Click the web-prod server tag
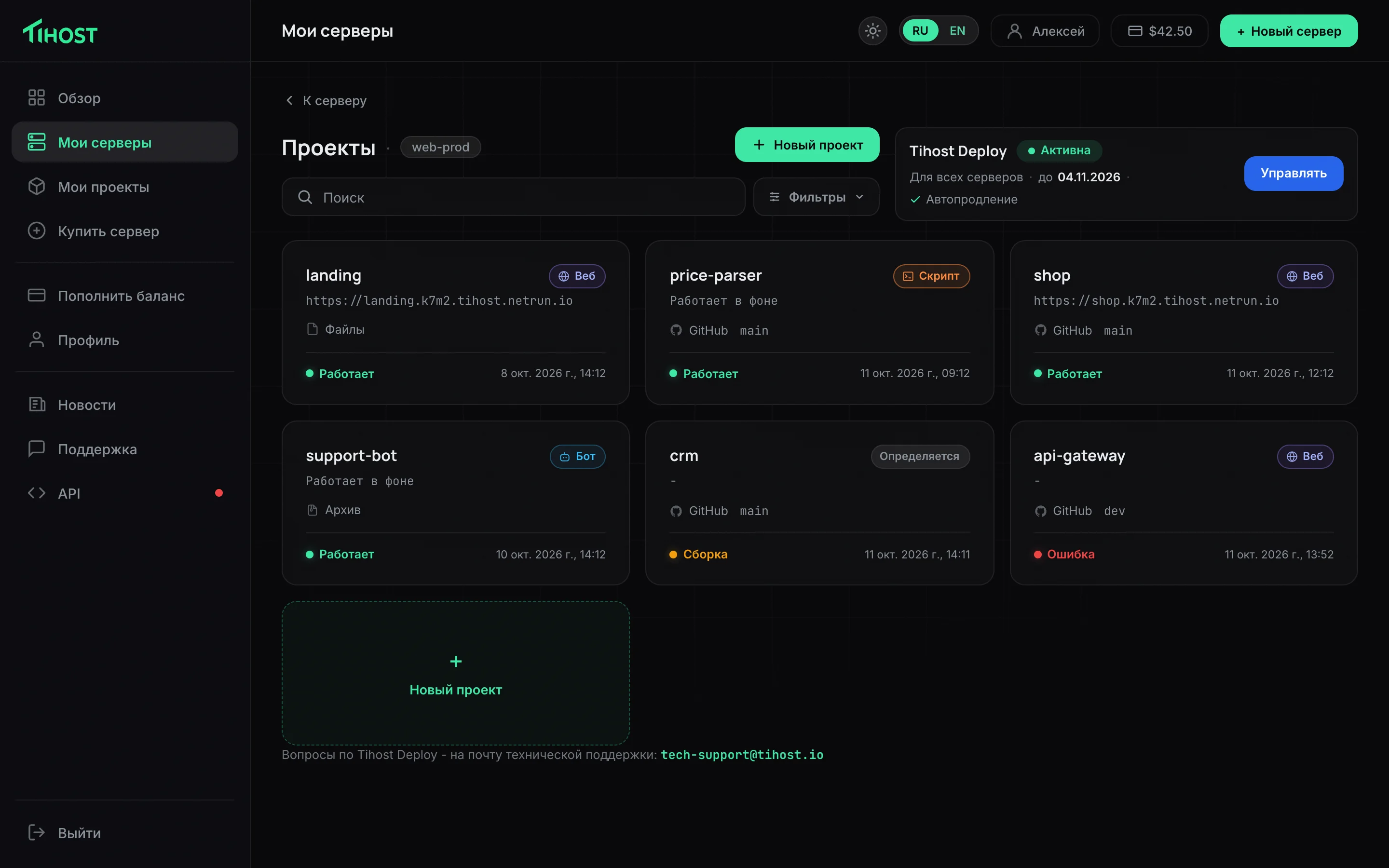The height and width of the screenshot is (868, 1389). coord(440,147)
